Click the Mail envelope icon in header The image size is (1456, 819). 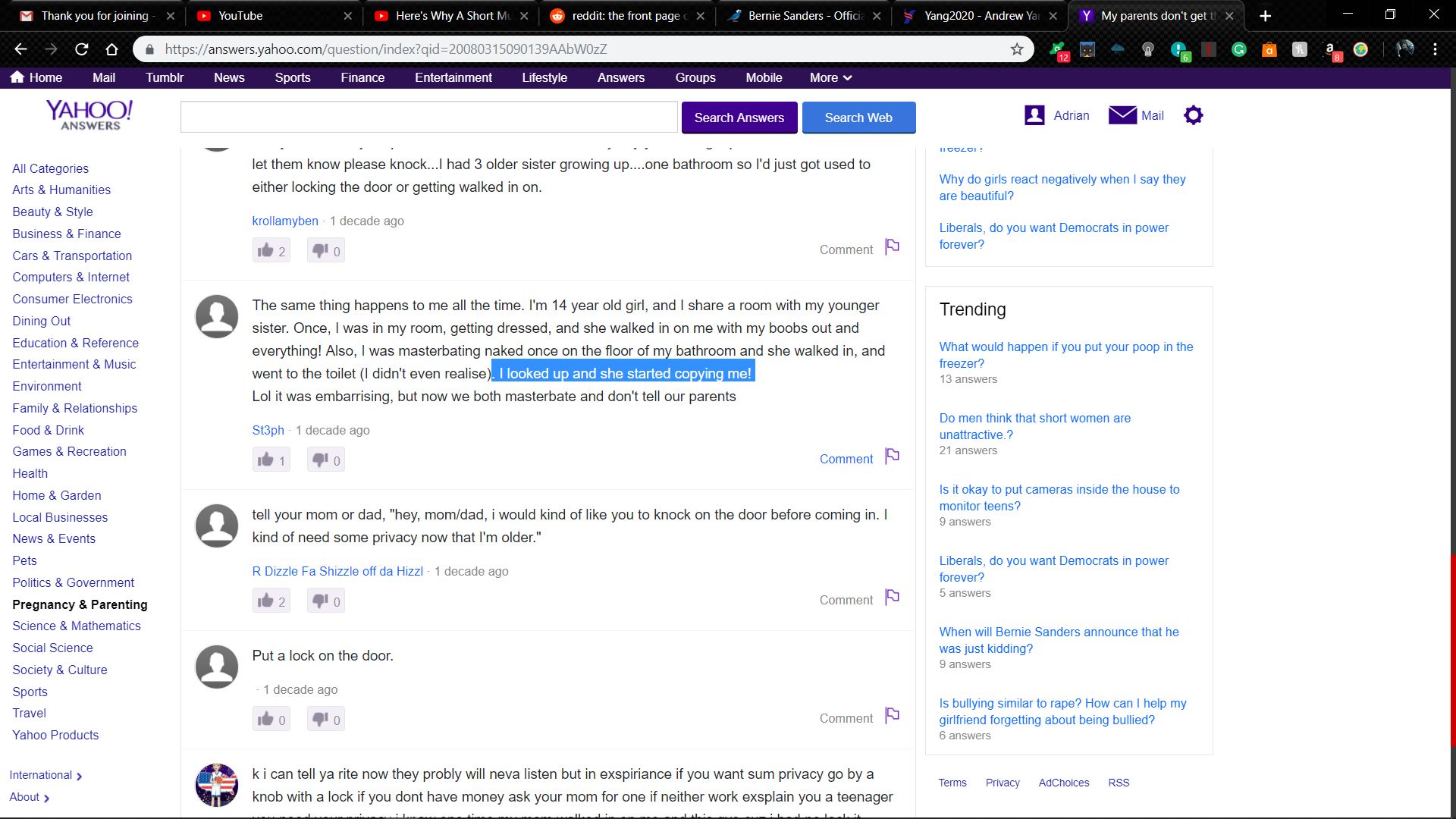click(1122, 115)
